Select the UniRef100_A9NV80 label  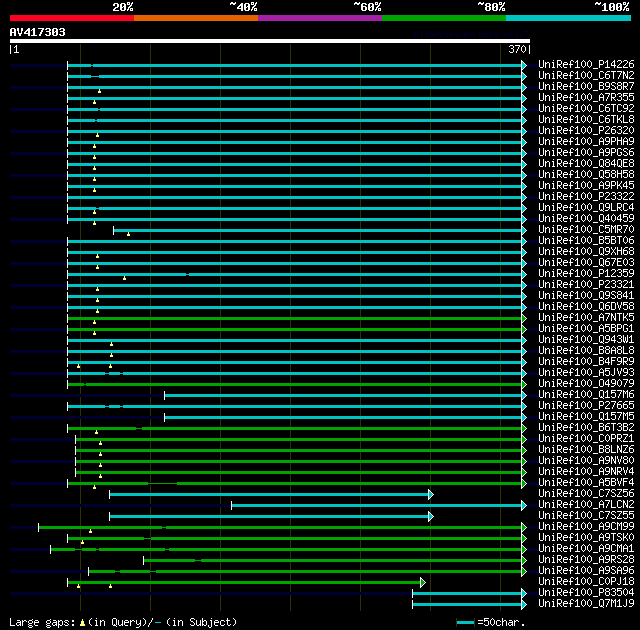pos(586,461)
